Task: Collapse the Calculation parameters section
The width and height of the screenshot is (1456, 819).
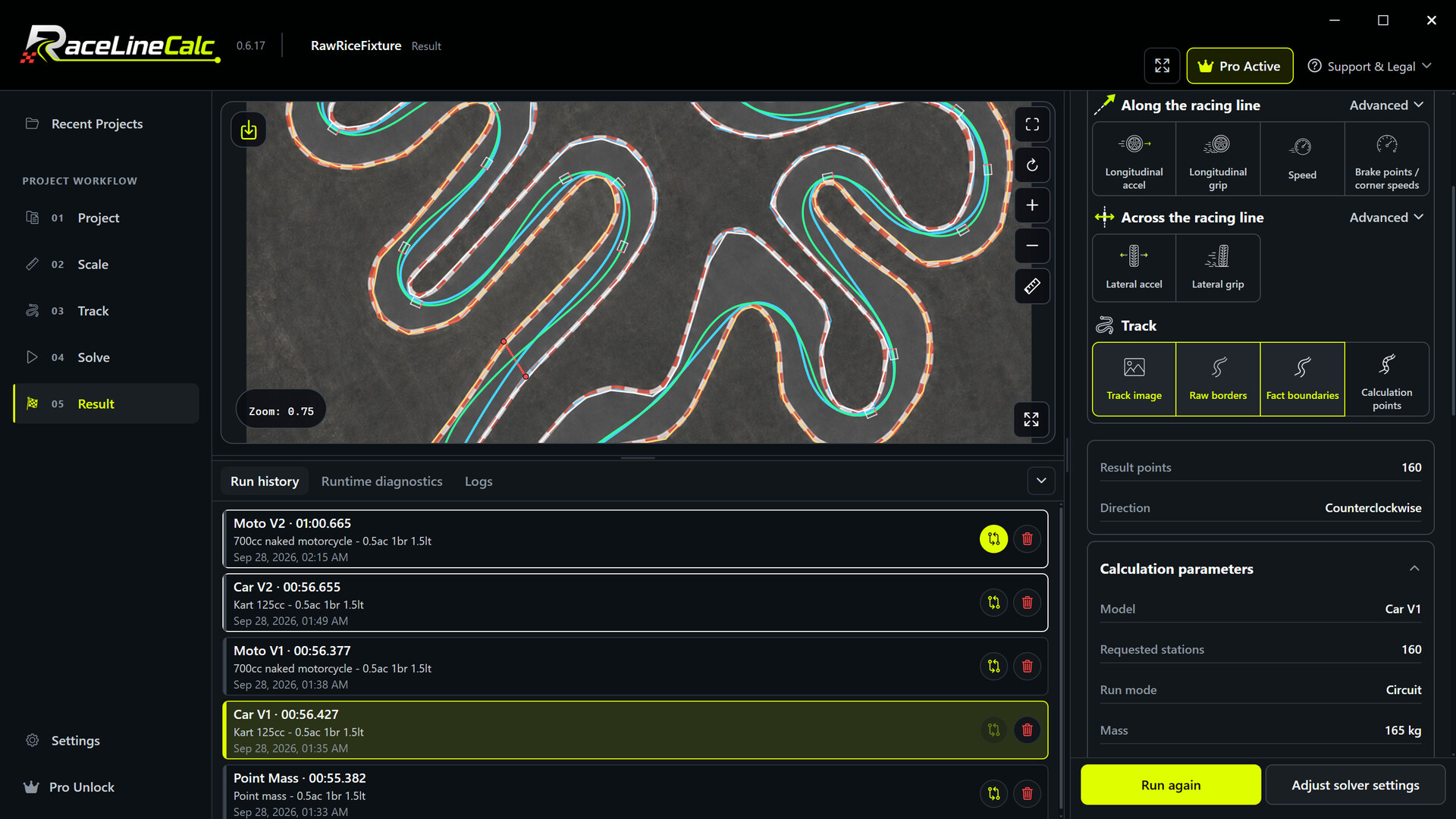Action: coord(1414,569)
